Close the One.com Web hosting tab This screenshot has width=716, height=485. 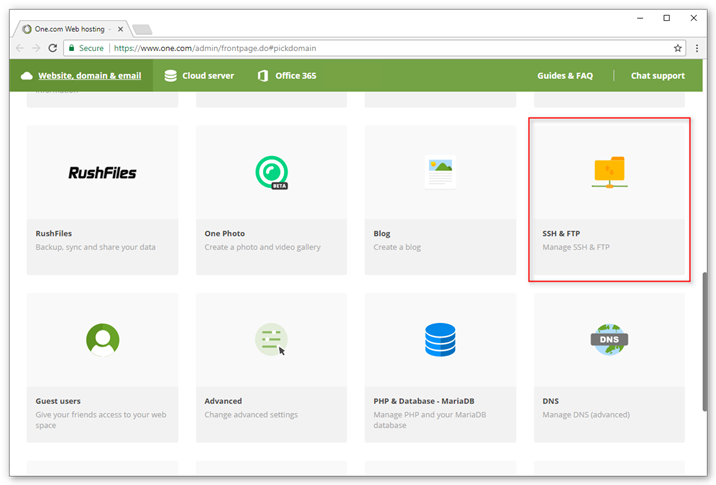click(x=120, y=29)
